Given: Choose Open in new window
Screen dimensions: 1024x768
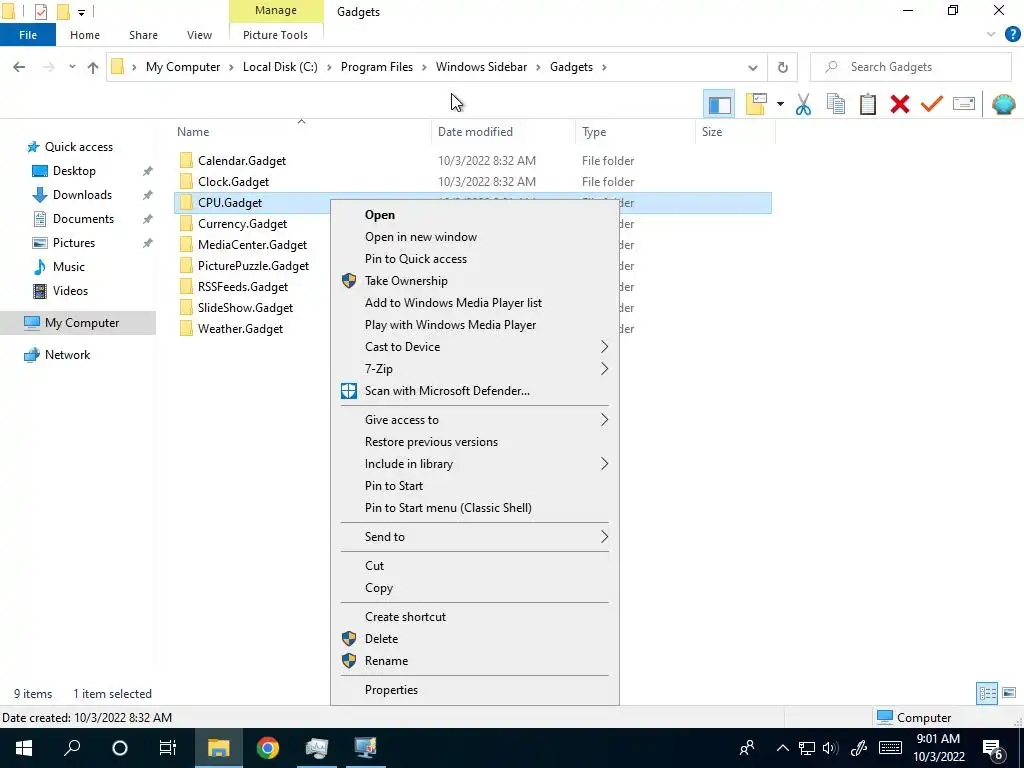Looking at the screenshot, I should [x=475, y=237].
